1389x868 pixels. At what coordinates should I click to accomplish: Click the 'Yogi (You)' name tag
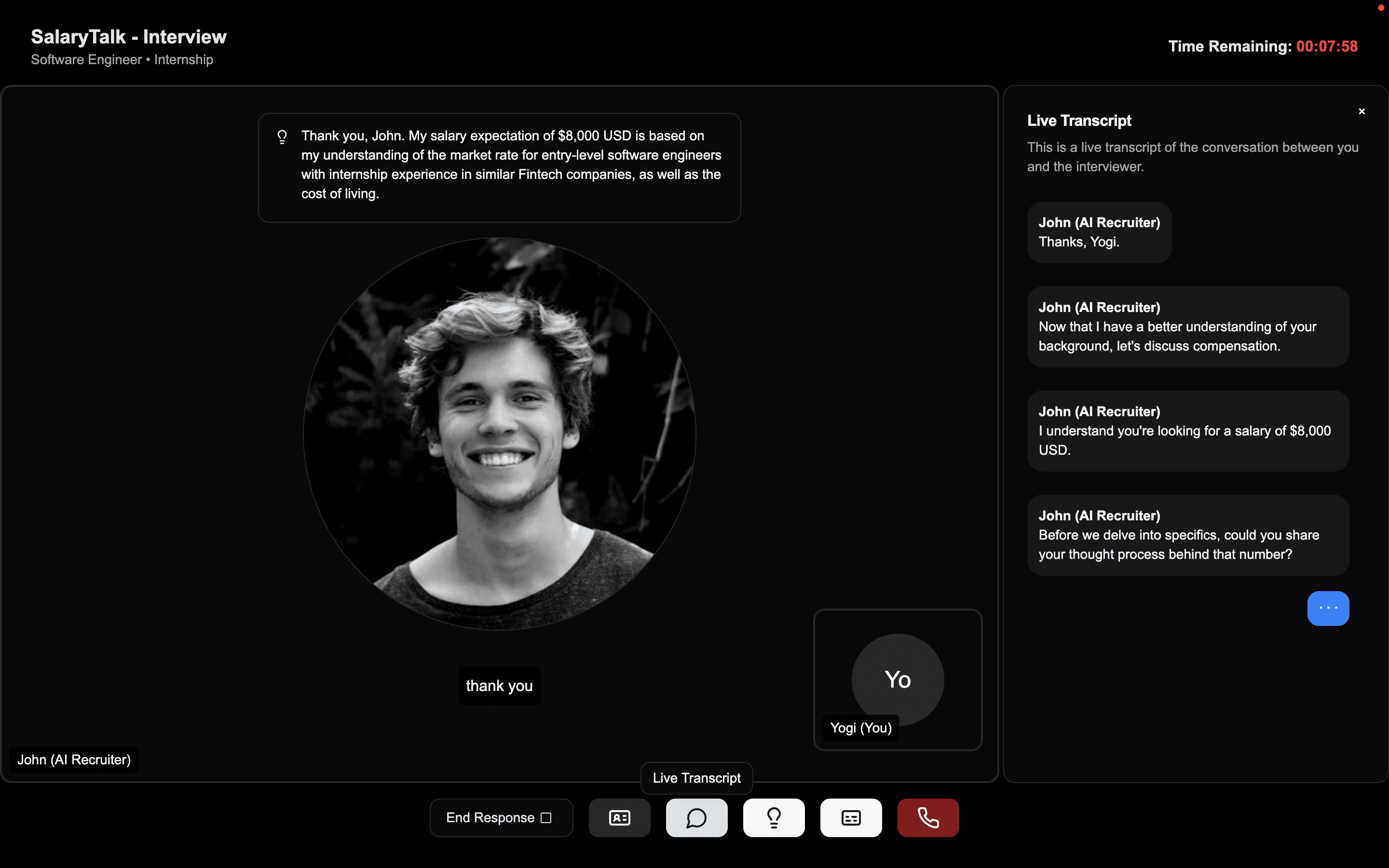coord(860,727)
